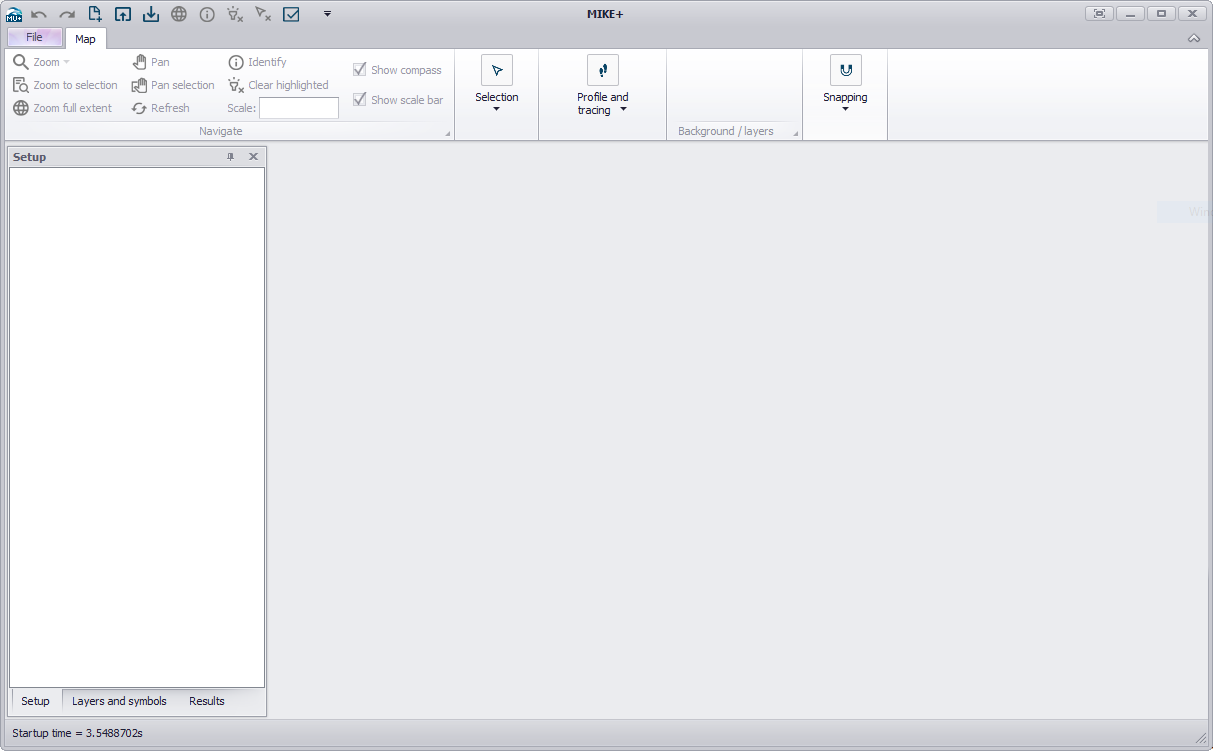Open the Navigate group dialog launcher

(x=447, y=133)
